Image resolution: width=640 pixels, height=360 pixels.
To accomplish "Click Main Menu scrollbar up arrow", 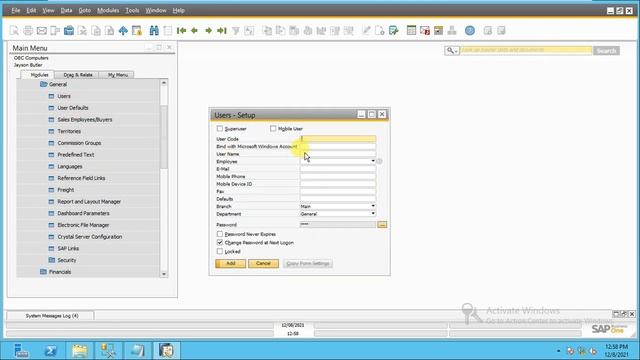I will click(x=164, y=83).
